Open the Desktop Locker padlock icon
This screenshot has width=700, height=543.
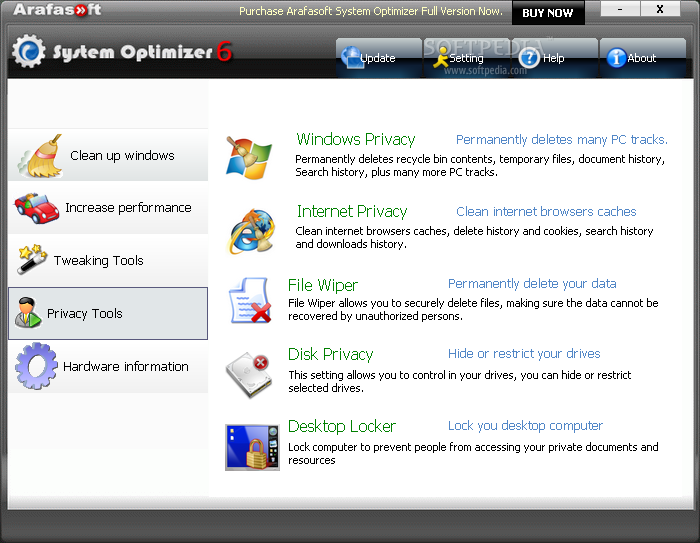click(252, 447)
